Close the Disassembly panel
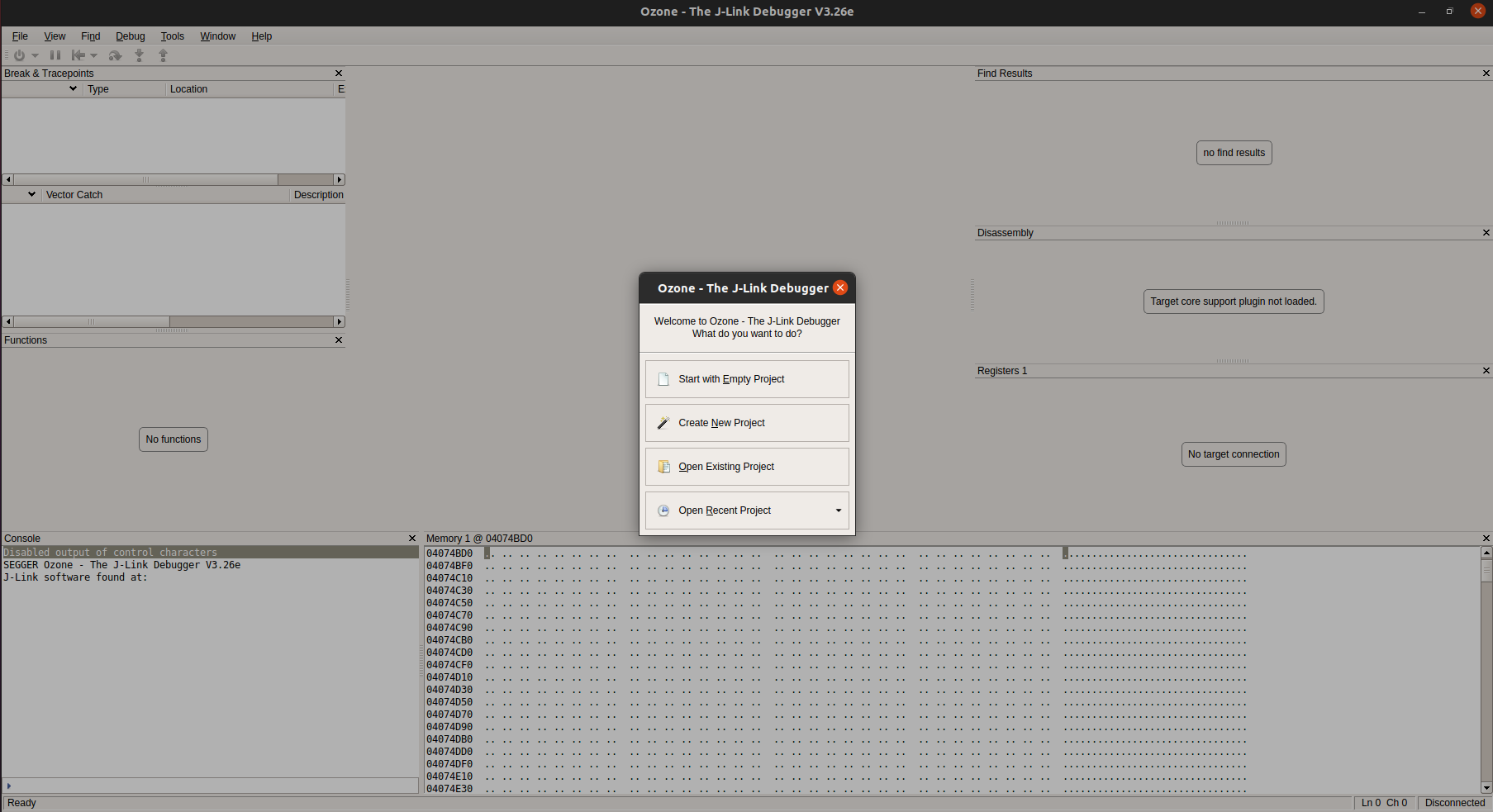 point(1486,233)
